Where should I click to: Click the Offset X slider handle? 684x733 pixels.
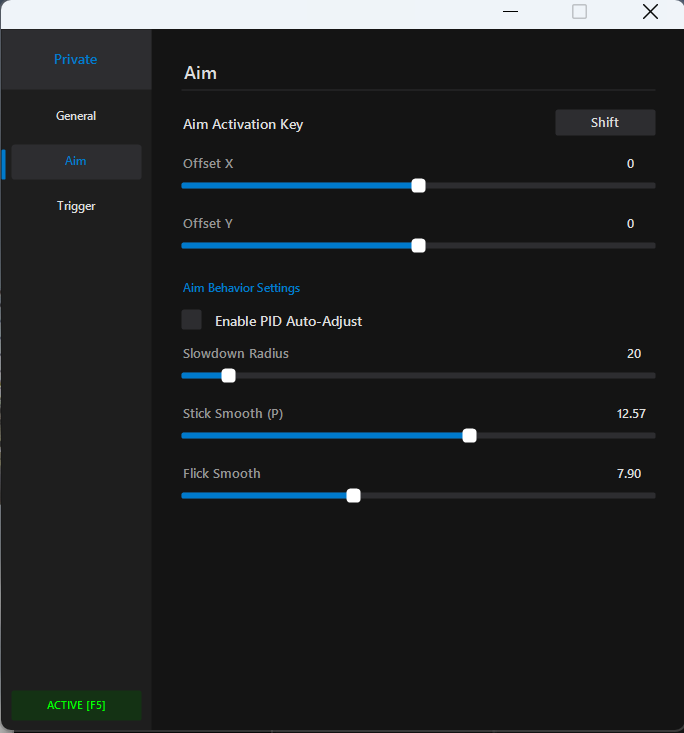[418, 185]
